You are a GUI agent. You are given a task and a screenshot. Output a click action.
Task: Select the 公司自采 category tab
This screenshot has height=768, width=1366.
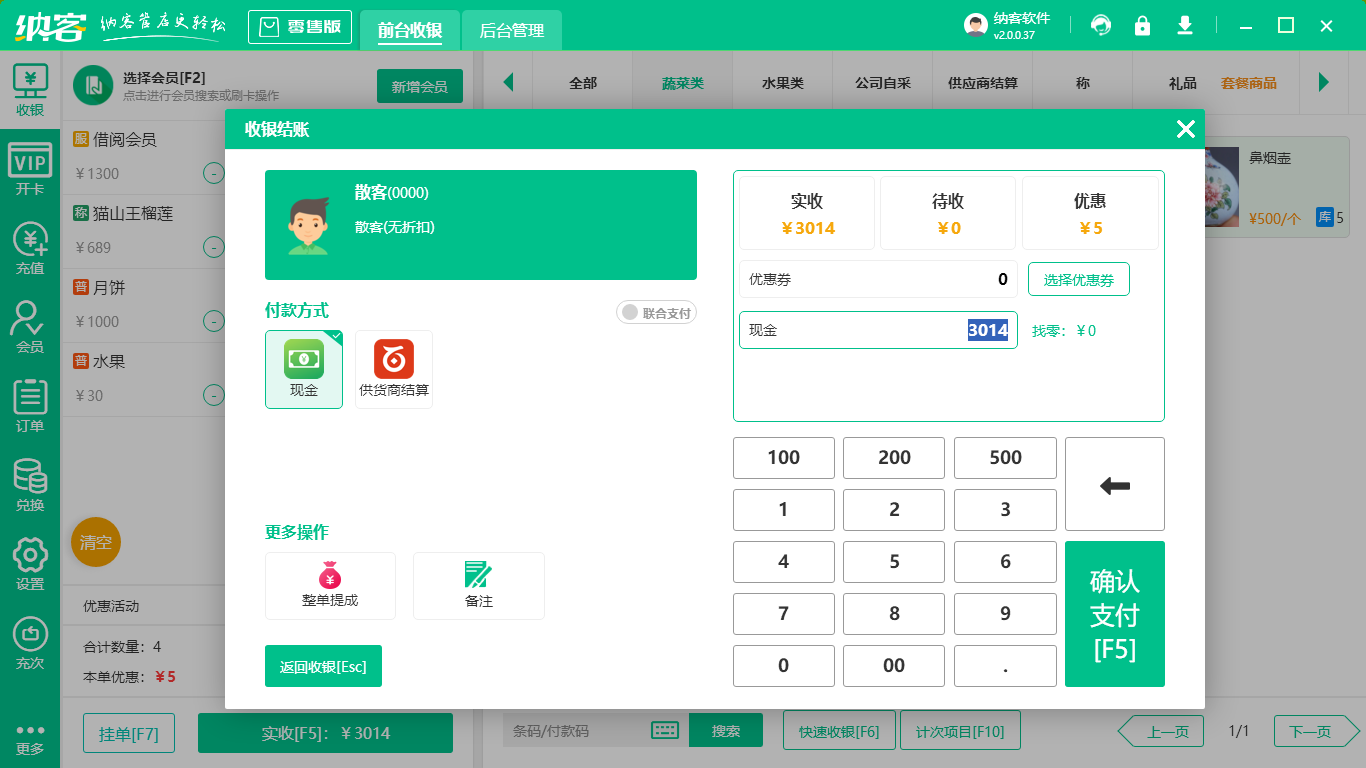(883, 83)
